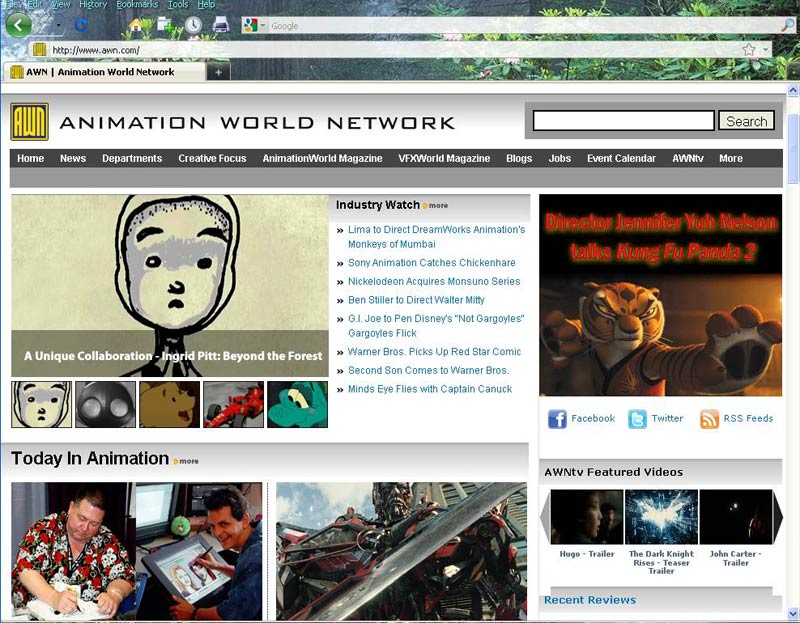Select the gray robot eyes thumbnail
Image resolution: width=800 pixels, height=623 pixels.
point(106,404)
